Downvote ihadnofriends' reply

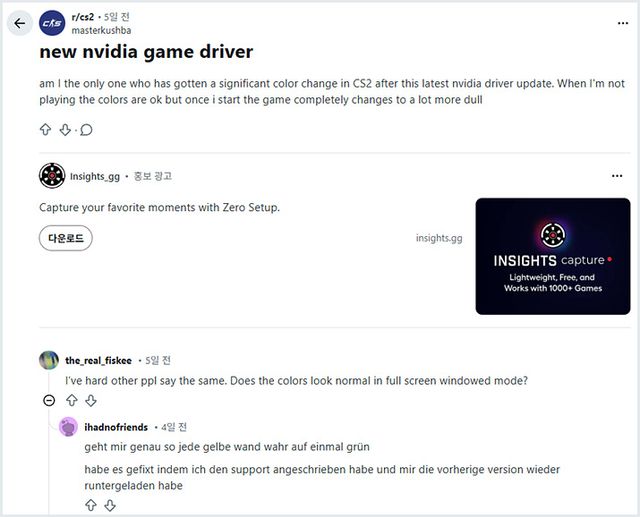point(110,506)
